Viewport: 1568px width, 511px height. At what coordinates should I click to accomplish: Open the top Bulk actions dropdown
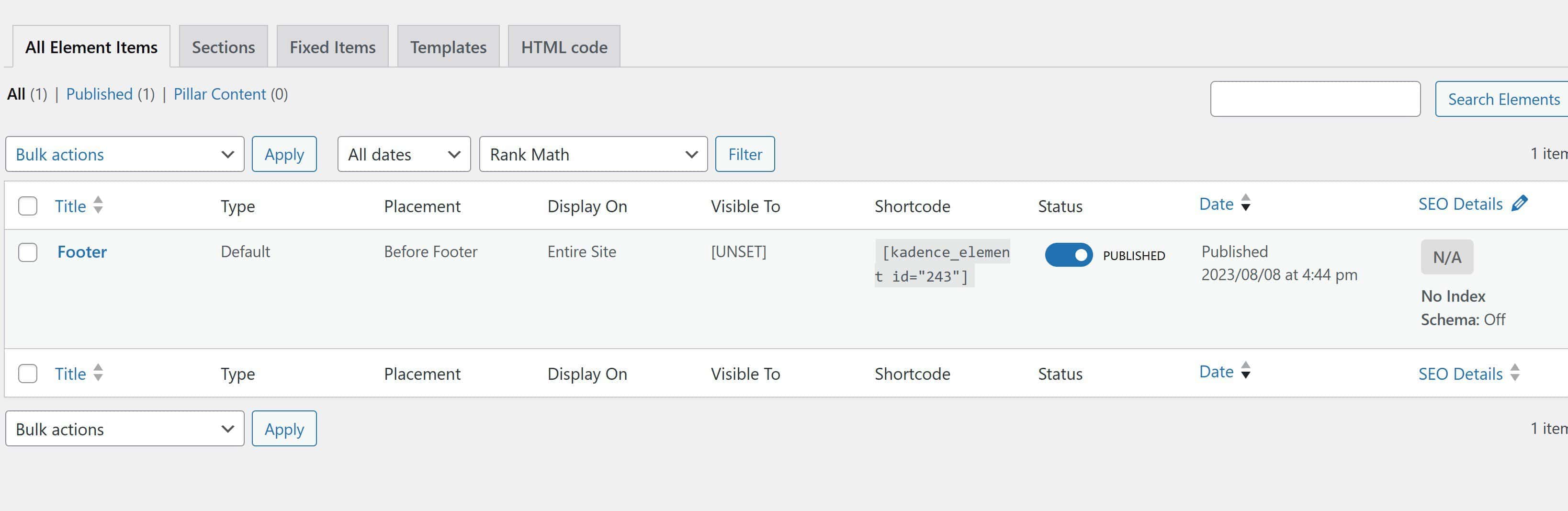coord(125,154)
